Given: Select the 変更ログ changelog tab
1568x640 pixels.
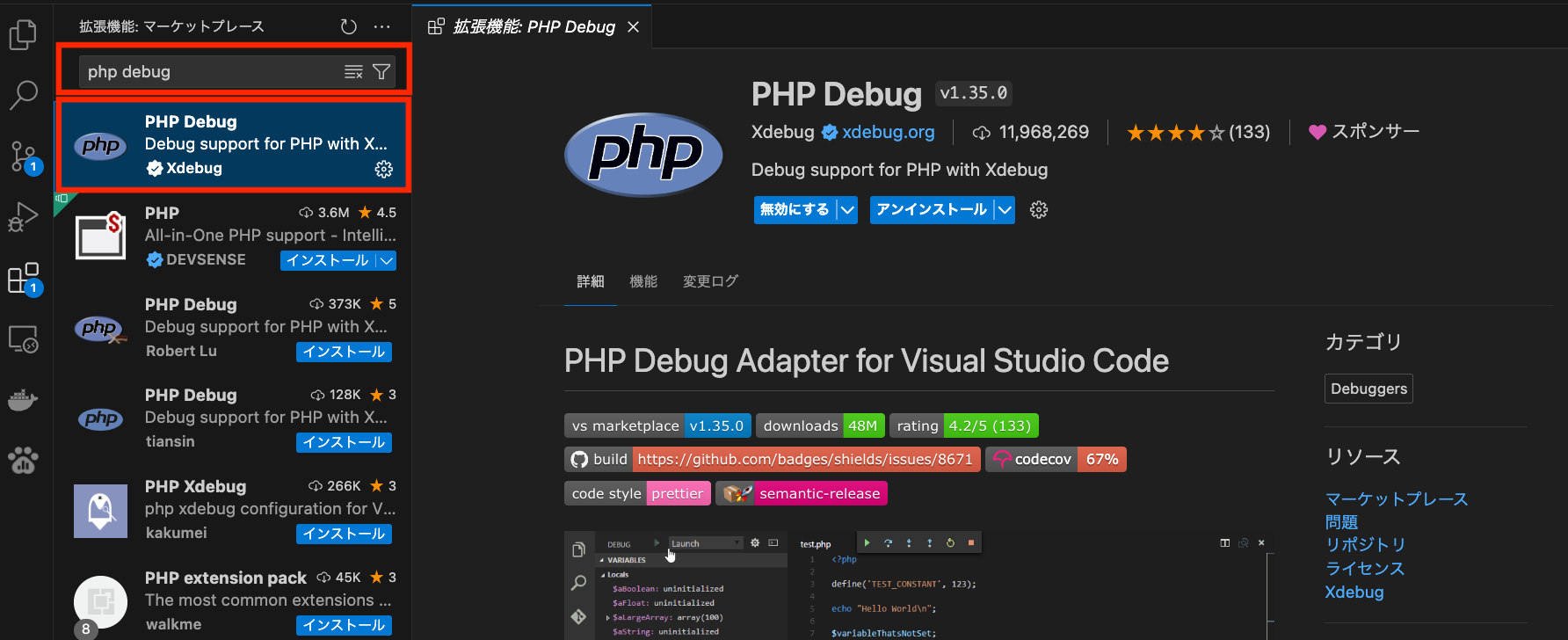Looking at the screenshot, I should tap(710, 281).
